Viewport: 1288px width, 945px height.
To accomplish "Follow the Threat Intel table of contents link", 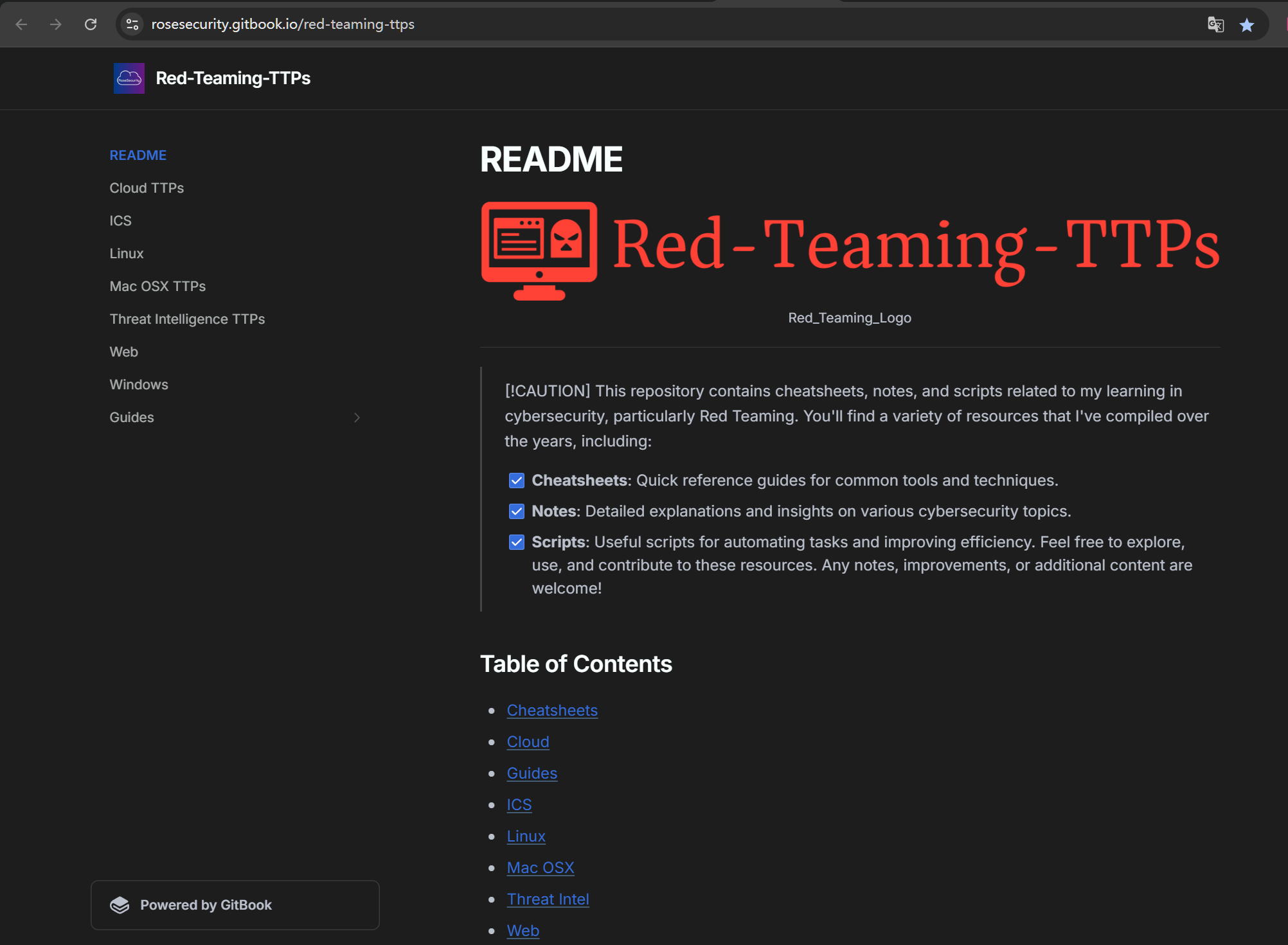I will (548, 899).
